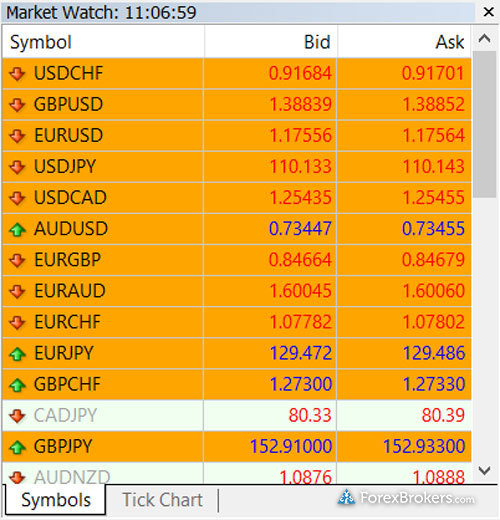Switch to the Tick Chart tab

click(162, 500)
